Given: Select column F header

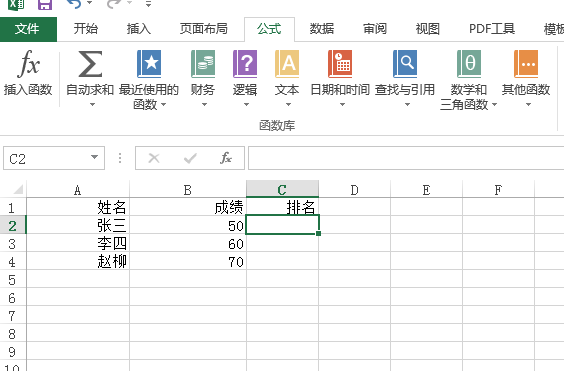Looking at the screenshot, I should [498, 189].
